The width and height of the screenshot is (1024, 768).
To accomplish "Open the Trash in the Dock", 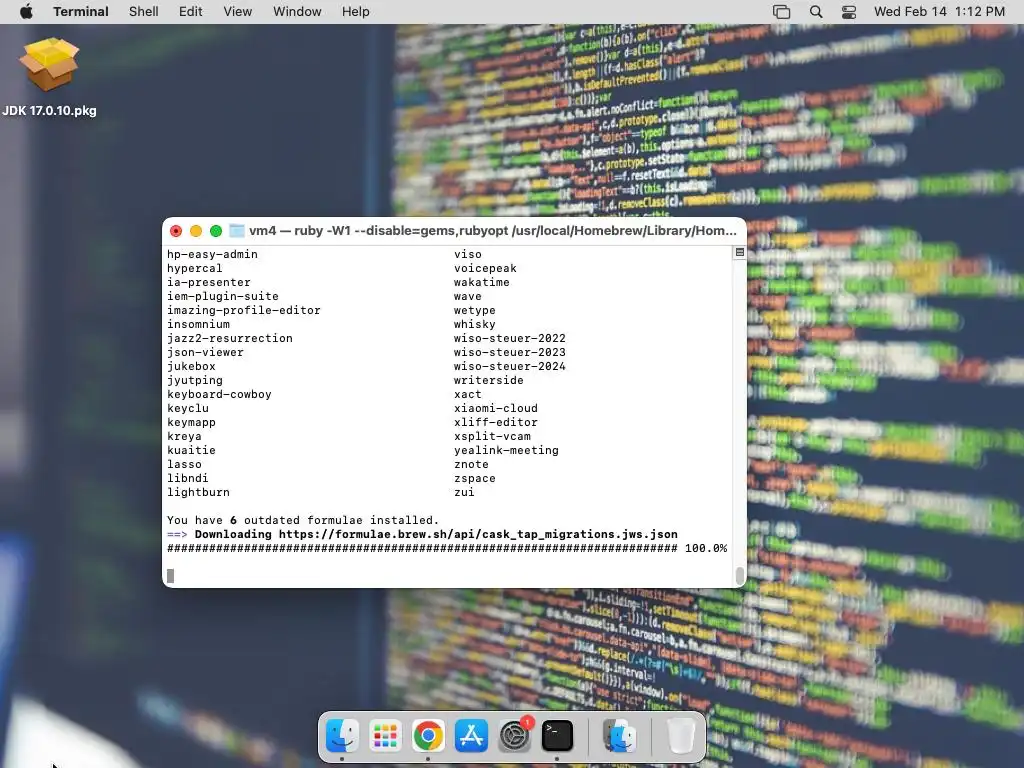I will point(681,736).
